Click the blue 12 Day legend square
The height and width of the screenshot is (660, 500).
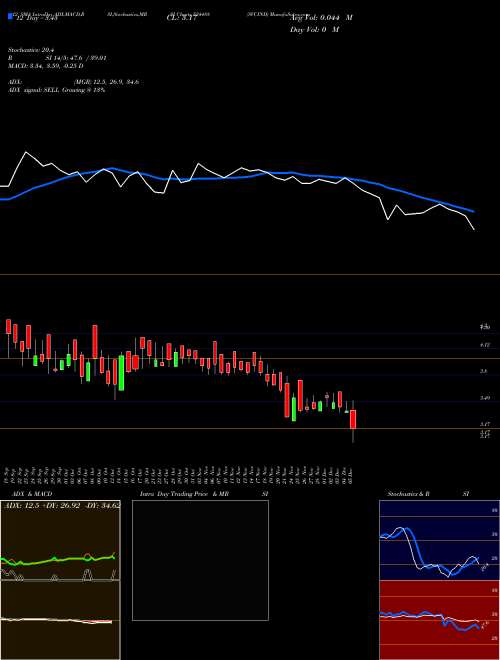coord(10,17)
